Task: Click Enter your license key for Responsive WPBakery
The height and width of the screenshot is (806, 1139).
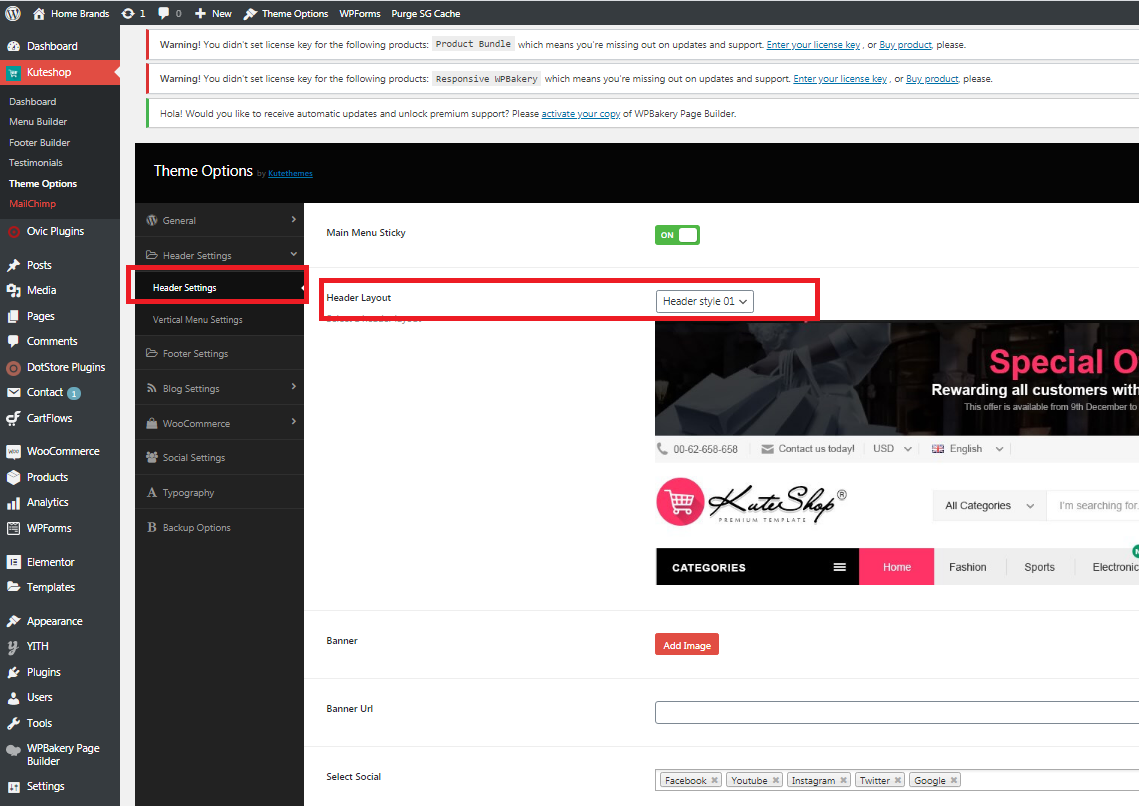Action: click(x=840, y=79)
